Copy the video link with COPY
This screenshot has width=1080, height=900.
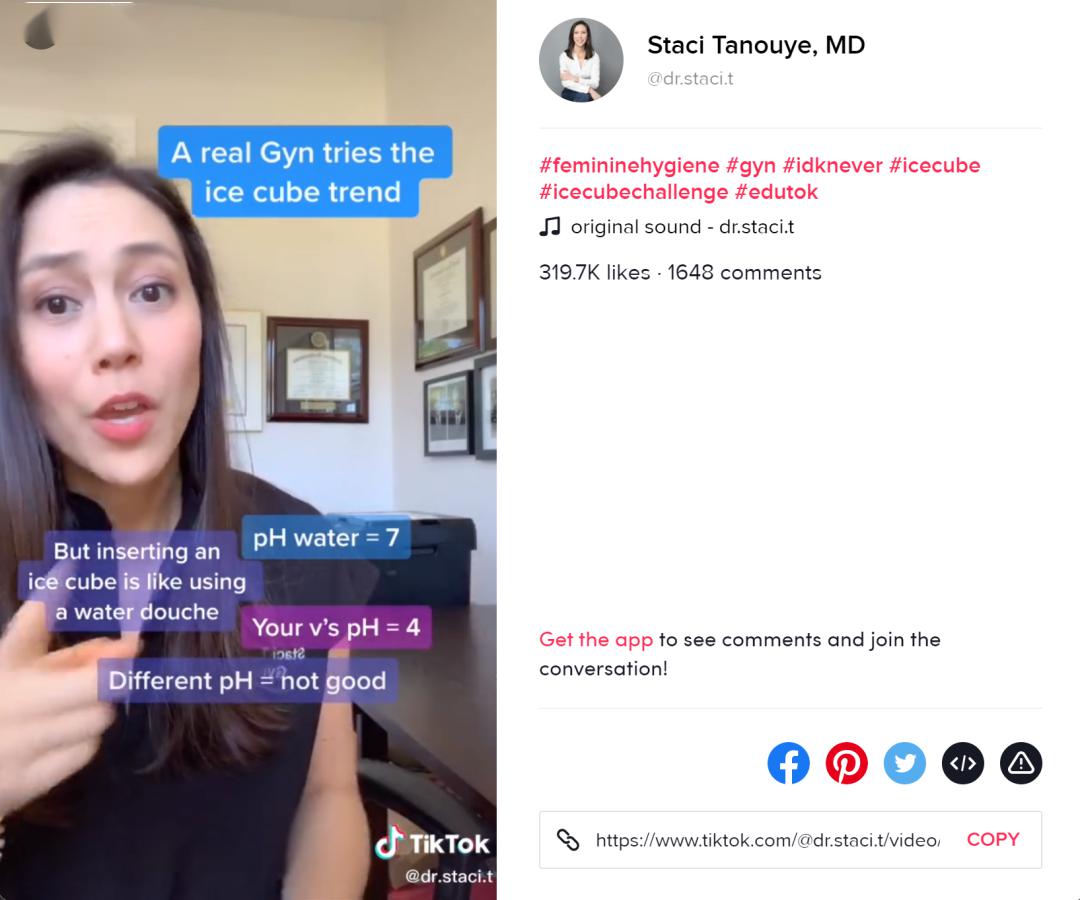coord(993,839)
